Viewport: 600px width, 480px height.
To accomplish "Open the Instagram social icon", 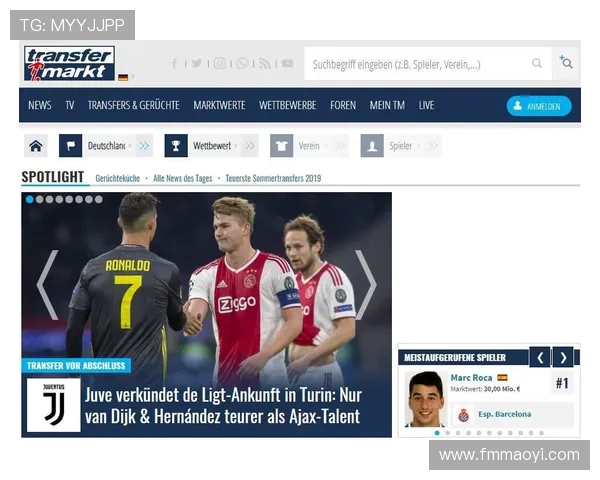I will [x=219, y=63].
